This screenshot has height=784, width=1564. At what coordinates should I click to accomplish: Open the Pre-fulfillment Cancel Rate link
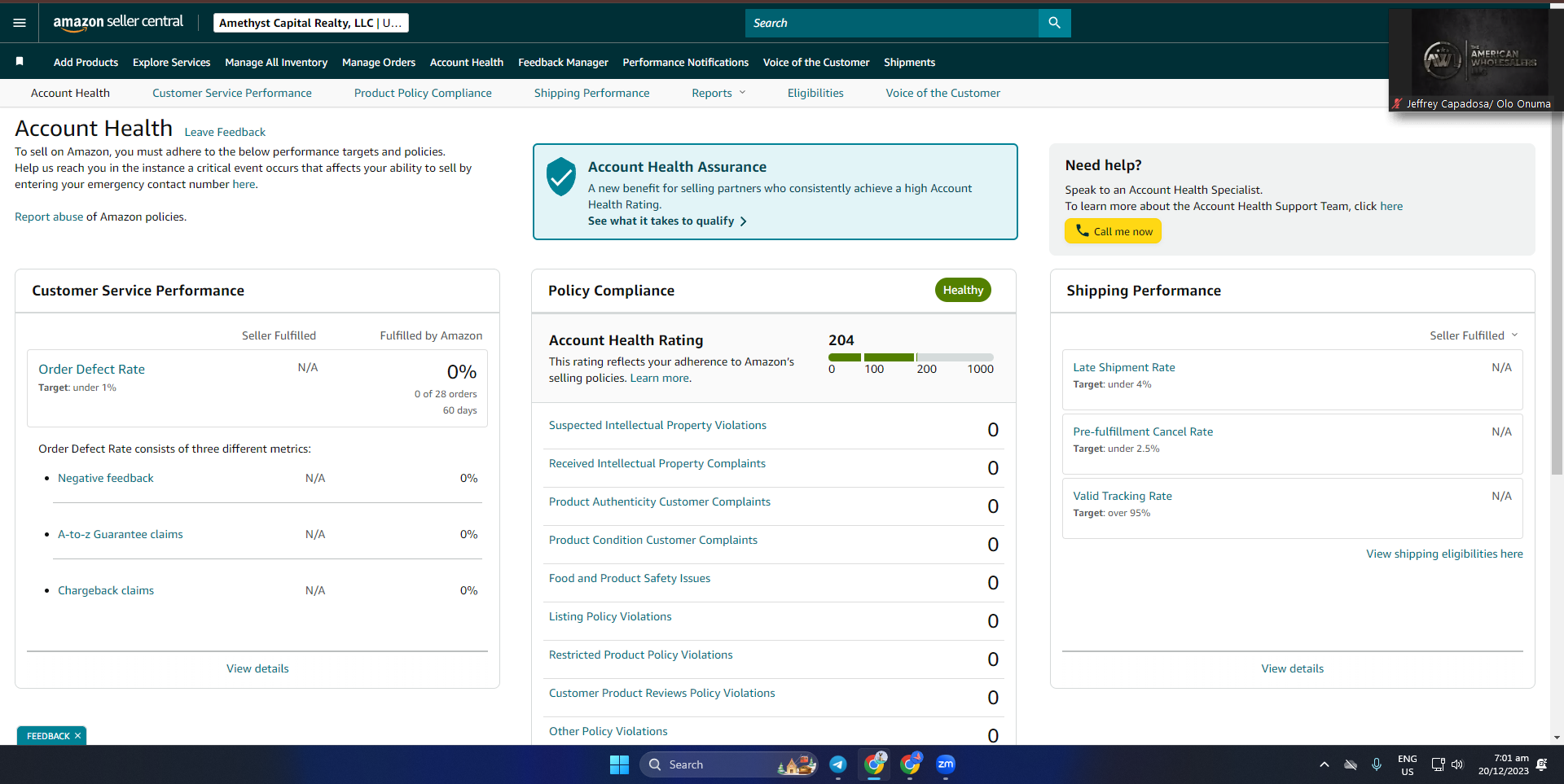1143,431
